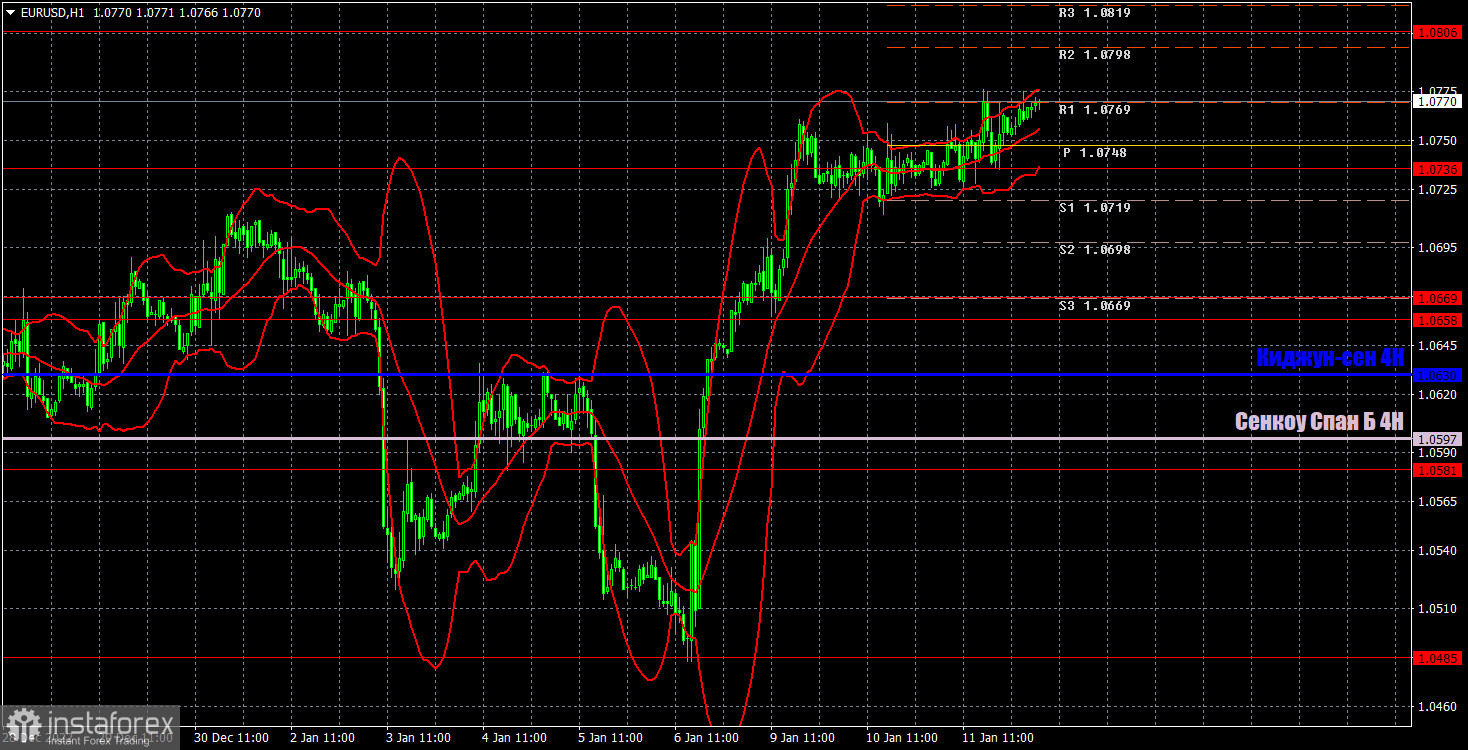This screenshot has height=750, width=1468.
Task: Click the 1.0540 price scale value
Action: (1439, 551)
